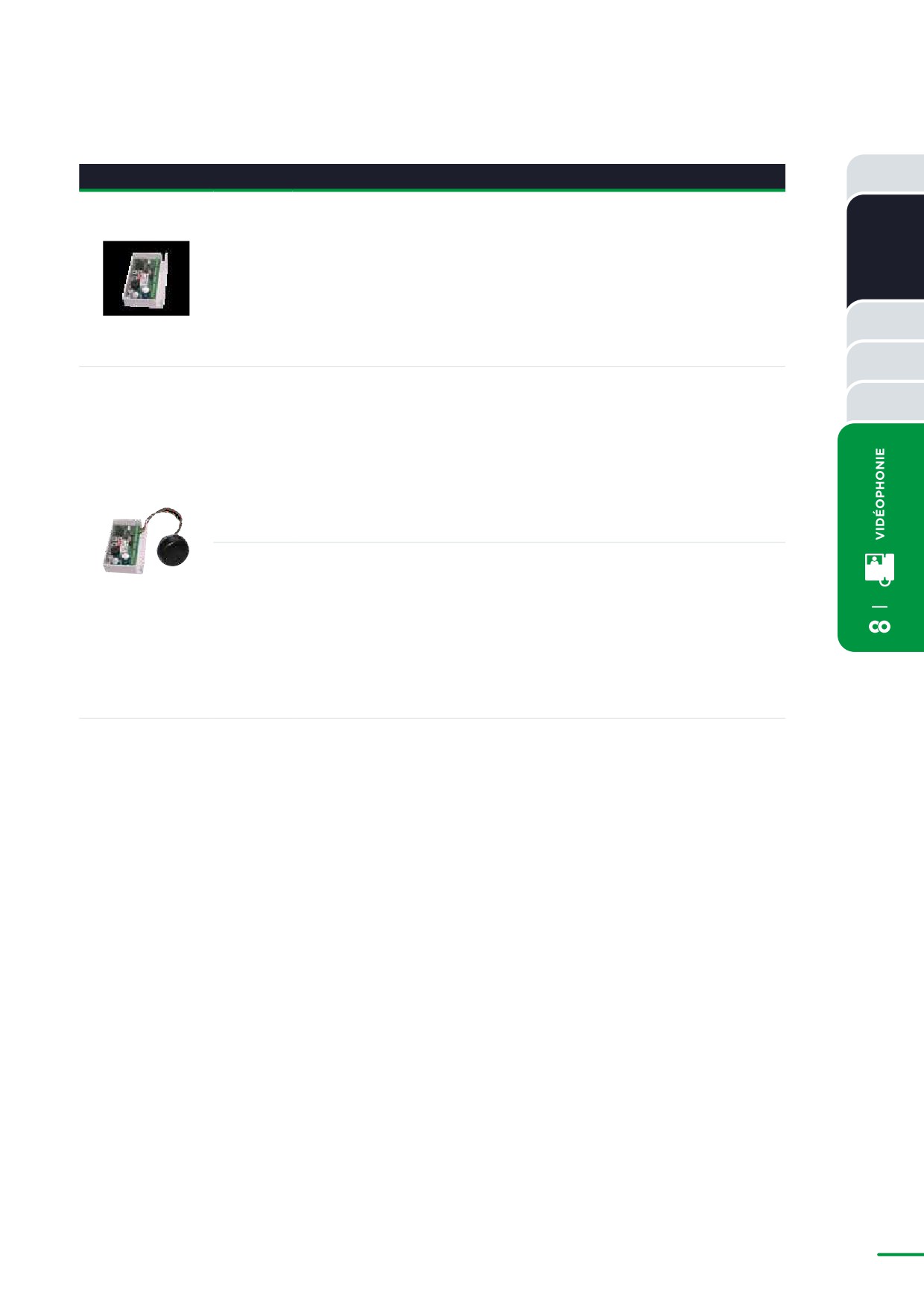Select the VIDÉOPHONIE label on the side tab

click(880, 494)
